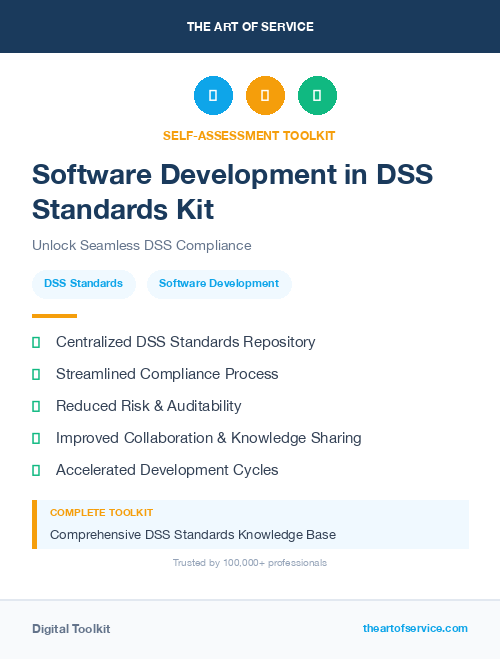Open theartofservice.com link
The image size is (500, 659).
[x=415, y=628]
